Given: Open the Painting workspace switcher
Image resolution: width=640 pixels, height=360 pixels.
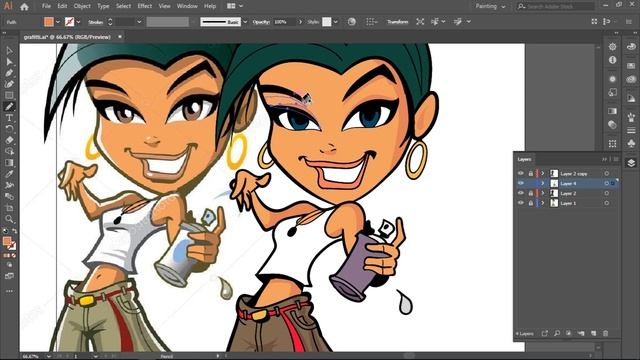Looking at the screenshot, I should (490, 7).
